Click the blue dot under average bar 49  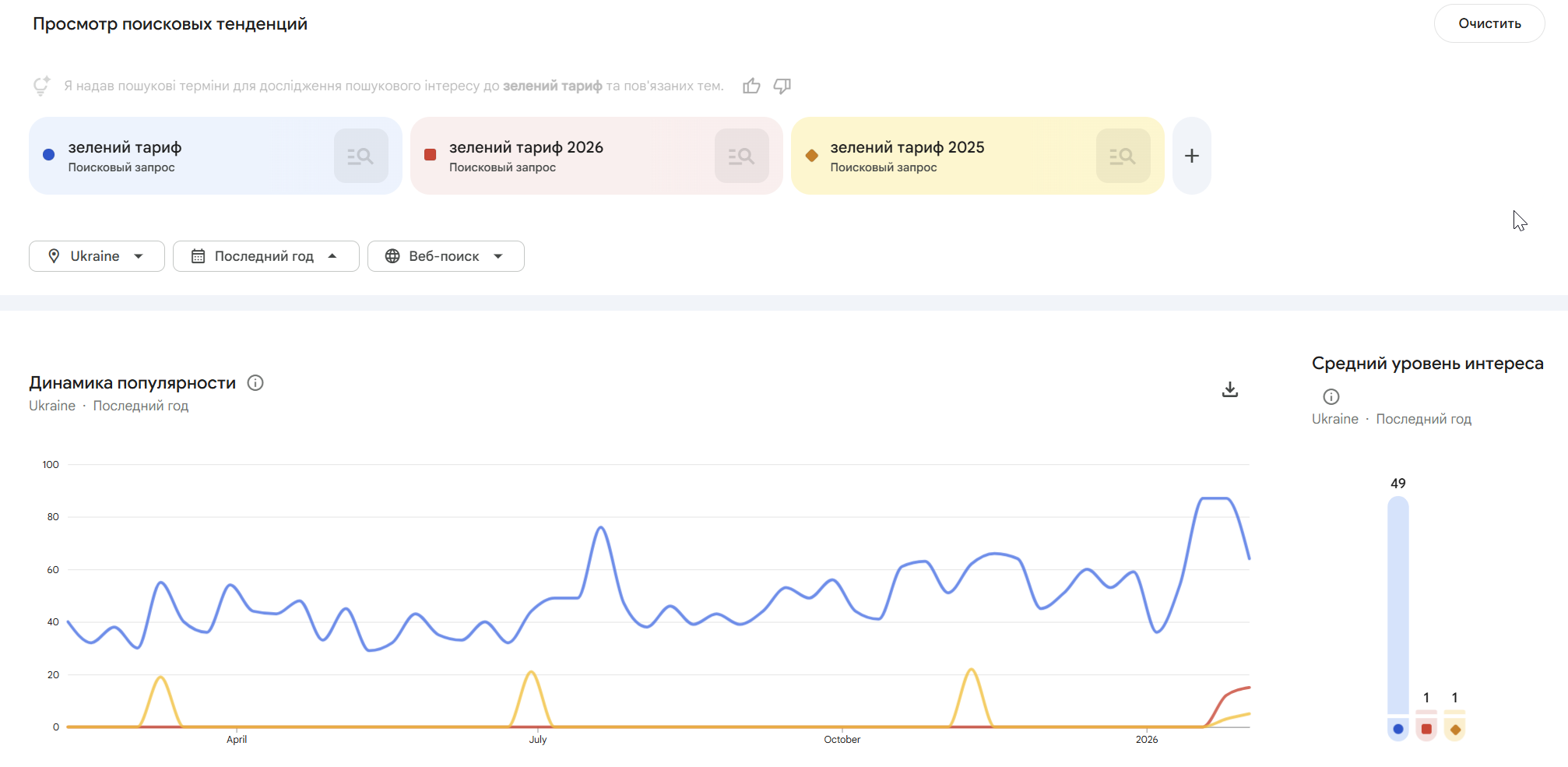[1398, 729]
